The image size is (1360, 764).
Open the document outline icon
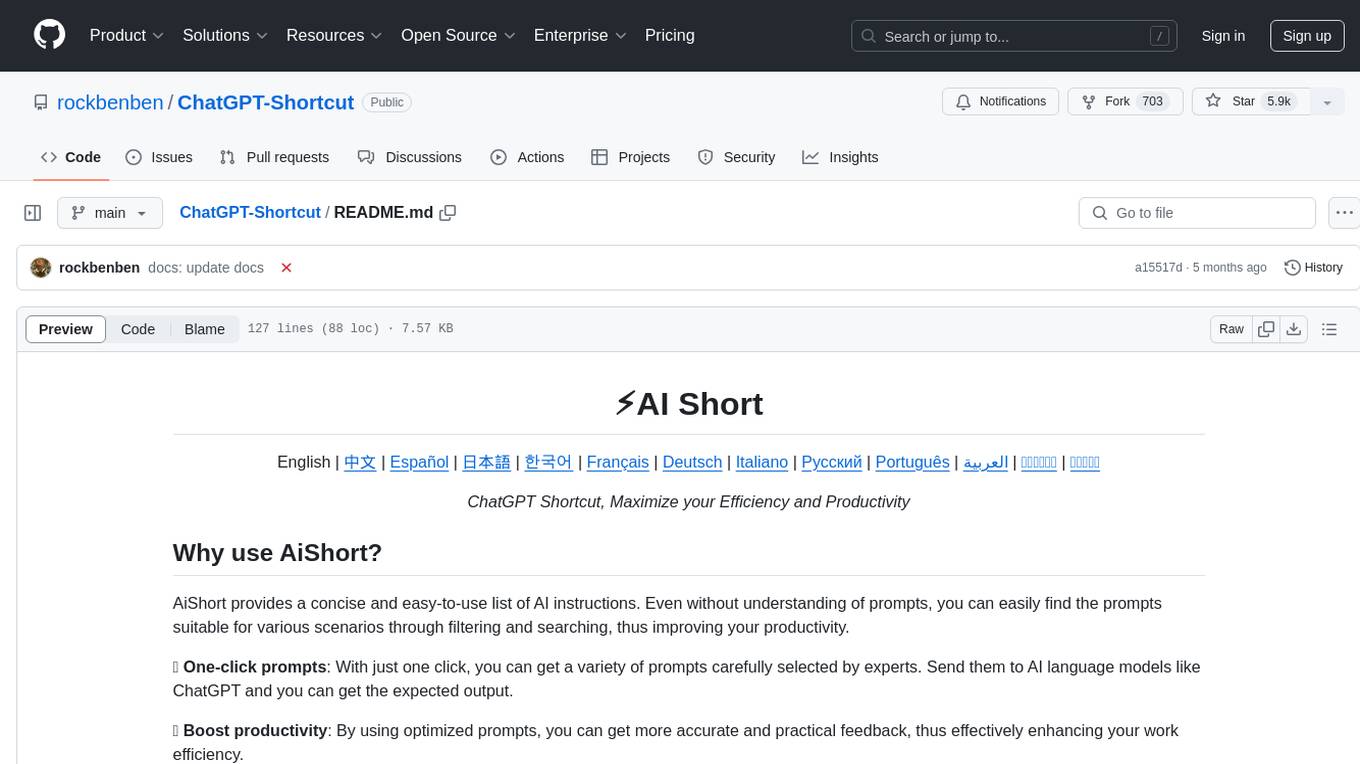(x=1329, y=329)
